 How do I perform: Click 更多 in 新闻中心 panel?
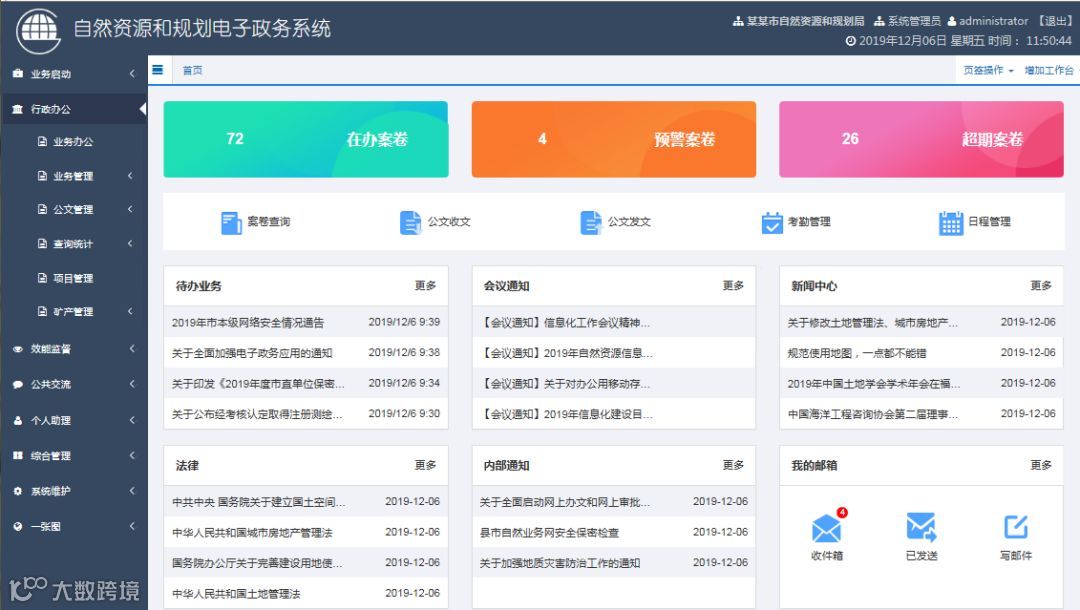coord(1041,285)
